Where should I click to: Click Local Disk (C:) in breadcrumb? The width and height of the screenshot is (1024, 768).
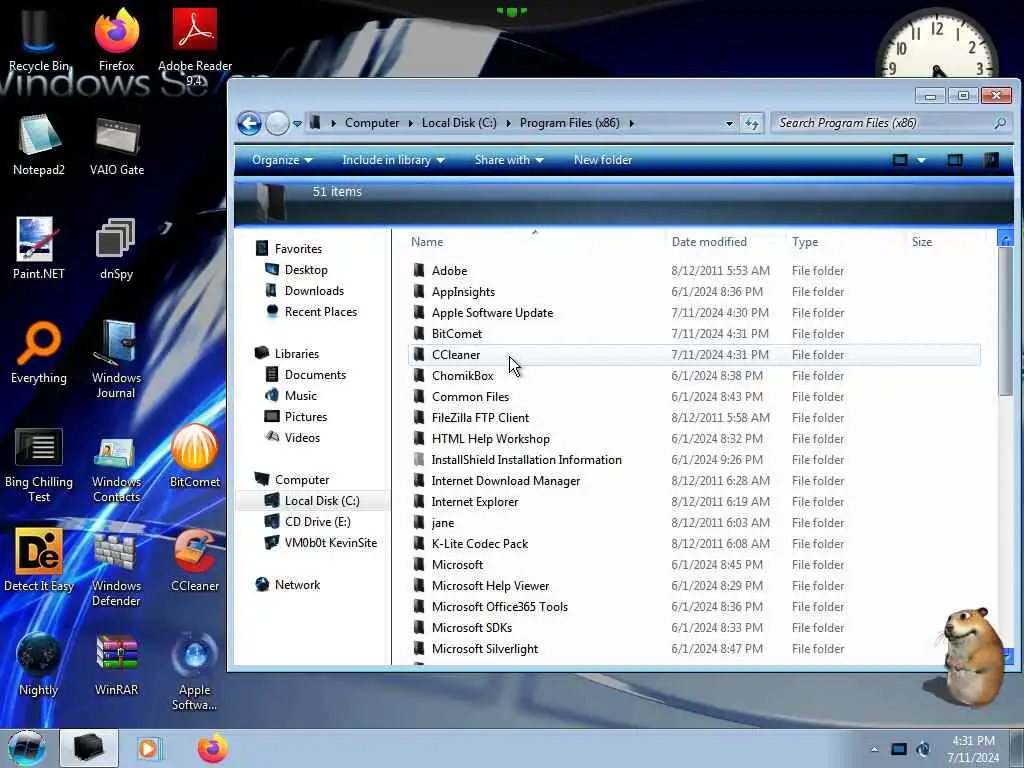459,123
